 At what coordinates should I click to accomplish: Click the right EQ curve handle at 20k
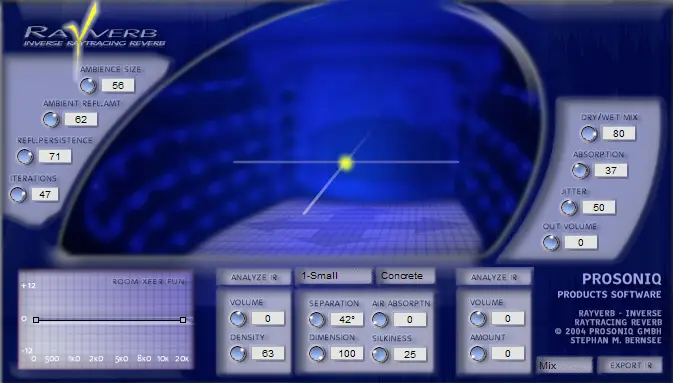click(x=183, y=320)
